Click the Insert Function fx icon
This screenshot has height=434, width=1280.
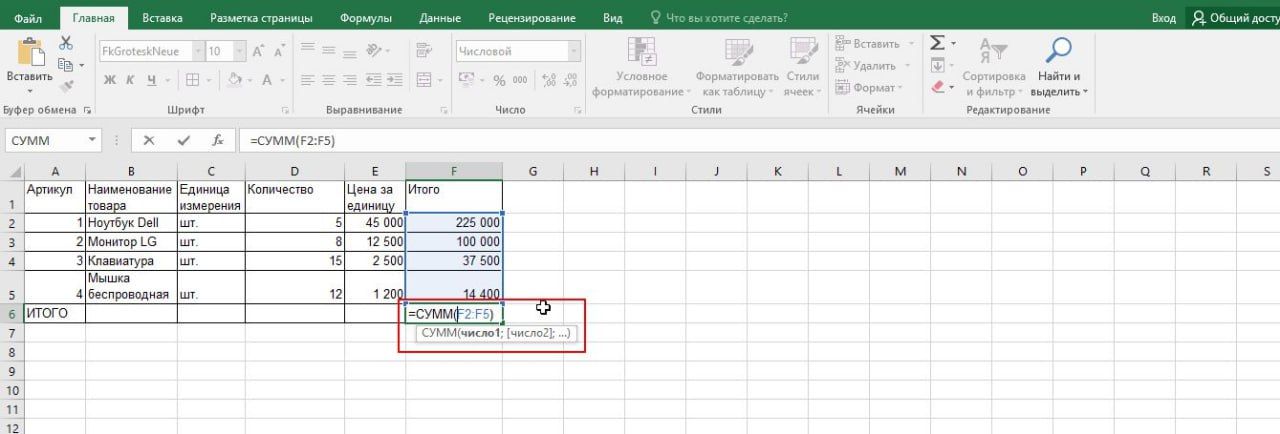point(217,141)
